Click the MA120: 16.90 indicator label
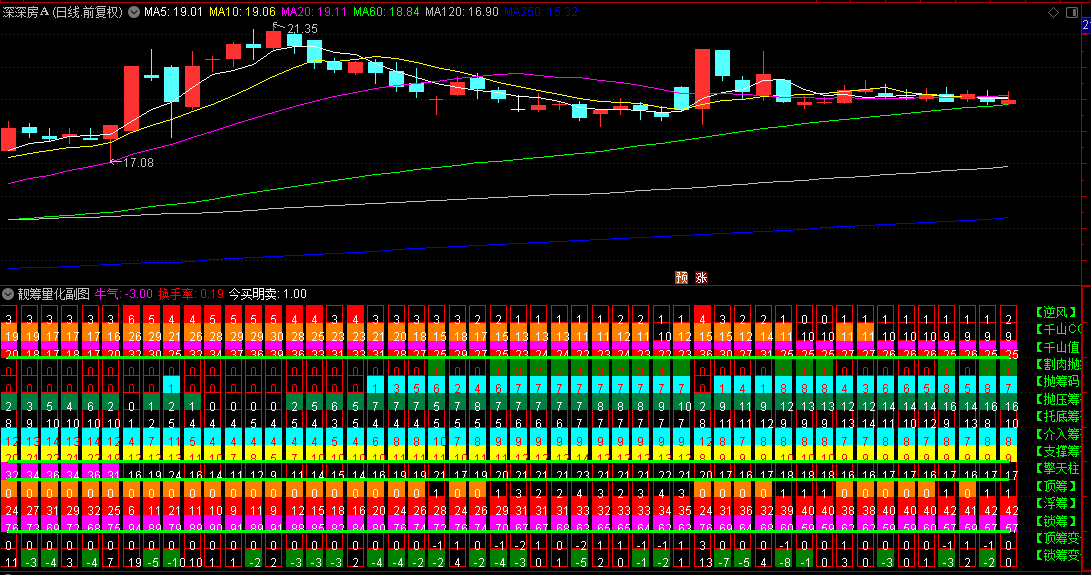The image size is (1091, 575). (462, 12)
